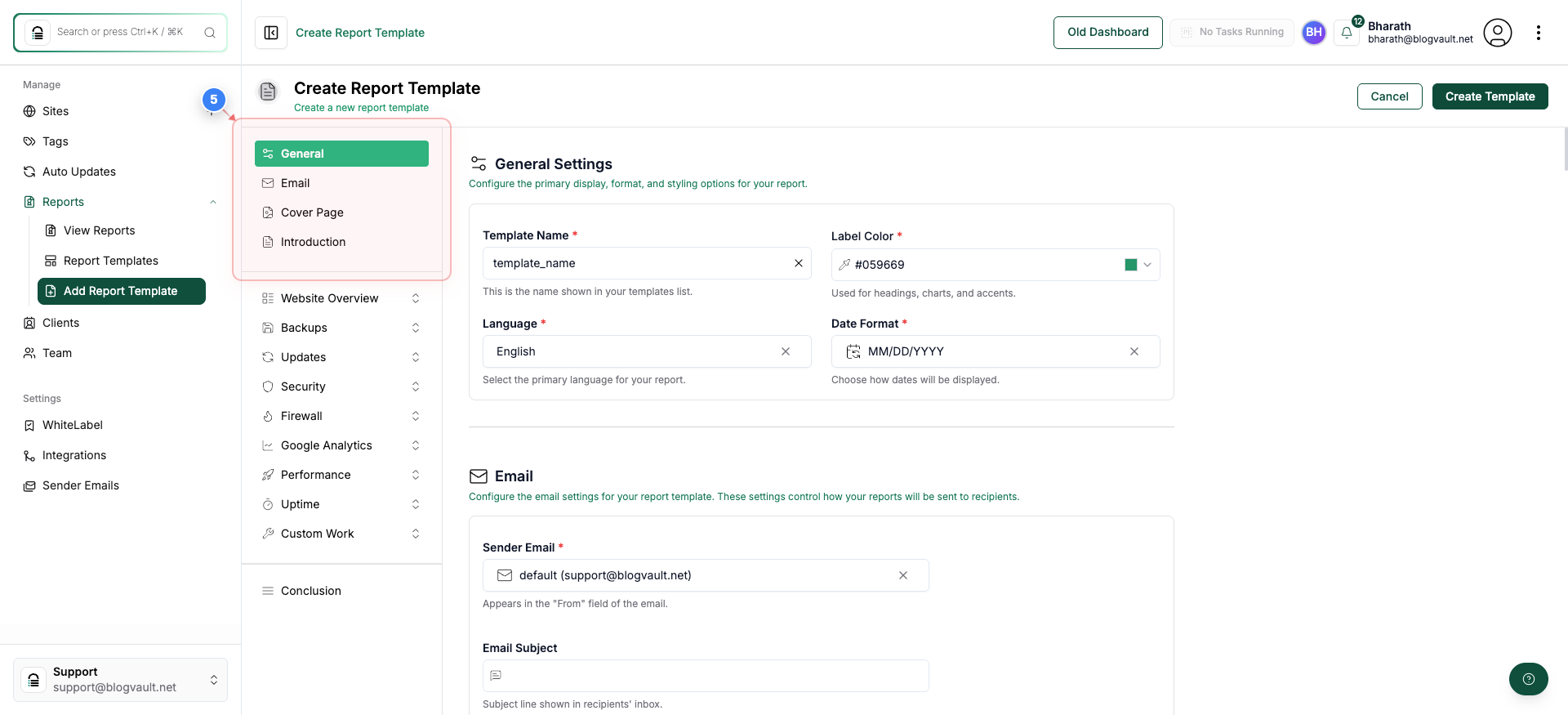Focus the Email Subject input field
Image resolution: width=1568 pixels, height=715 pixels.
[706, 676]
